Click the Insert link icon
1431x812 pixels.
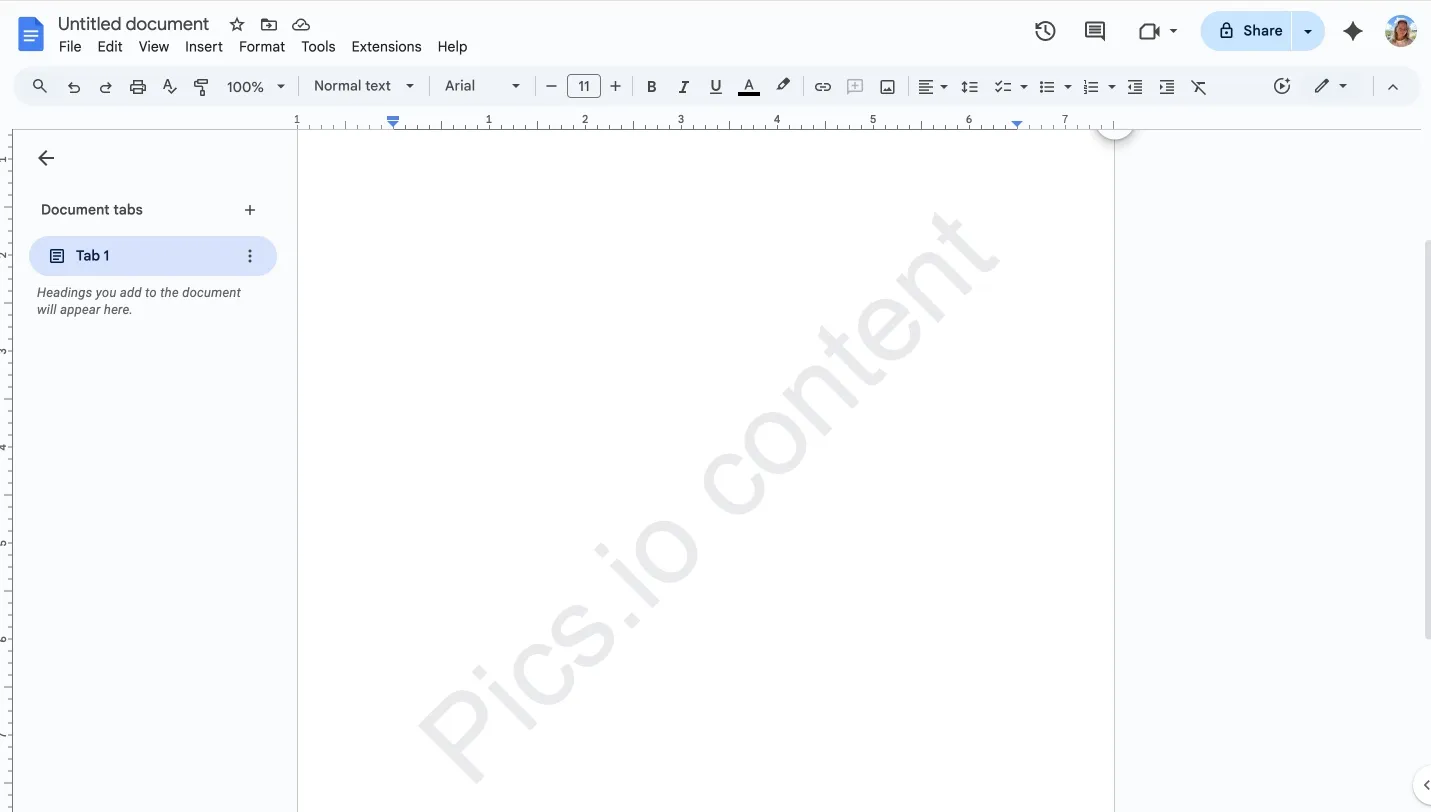(822, 86)
